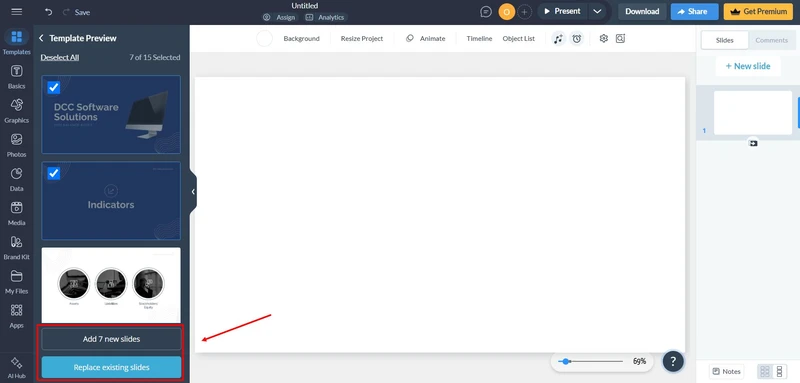The width and height of the screenshot is (800, 383).
Task: Open the Basics sidebar panel
Action: (x=16, y=77)
